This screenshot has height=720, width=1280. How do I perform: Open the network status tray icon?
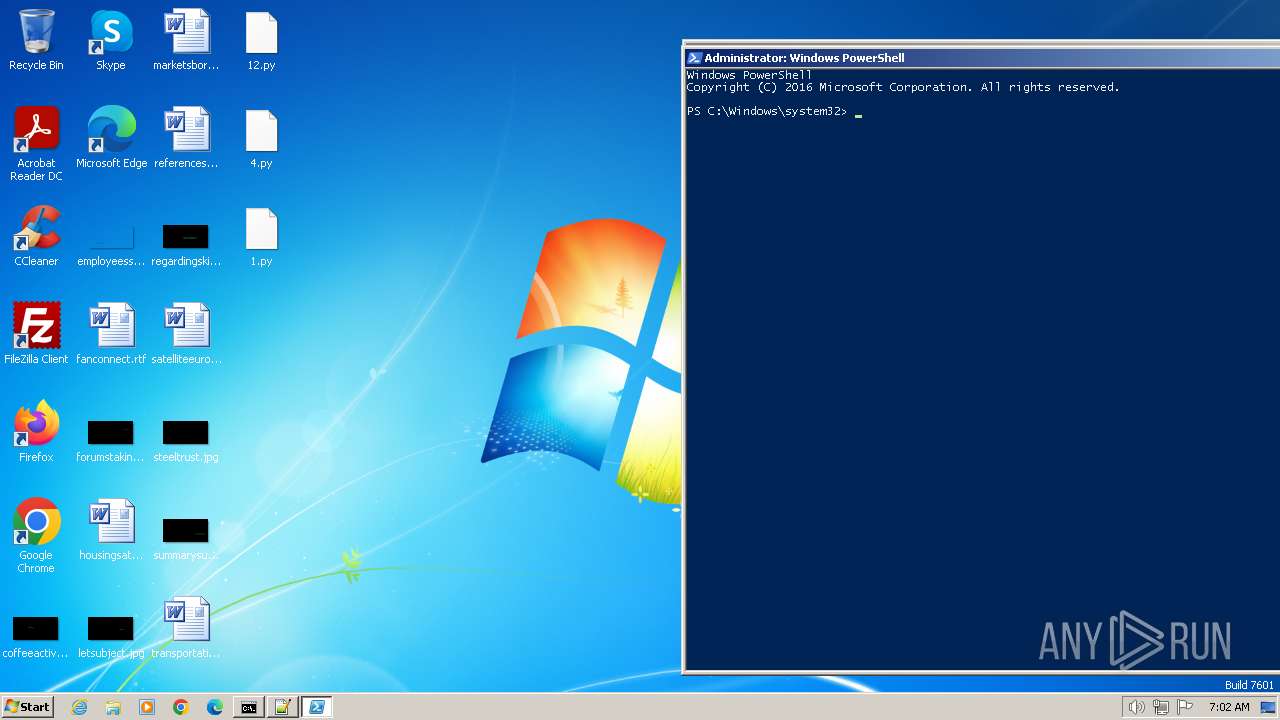coord(1161,707)
